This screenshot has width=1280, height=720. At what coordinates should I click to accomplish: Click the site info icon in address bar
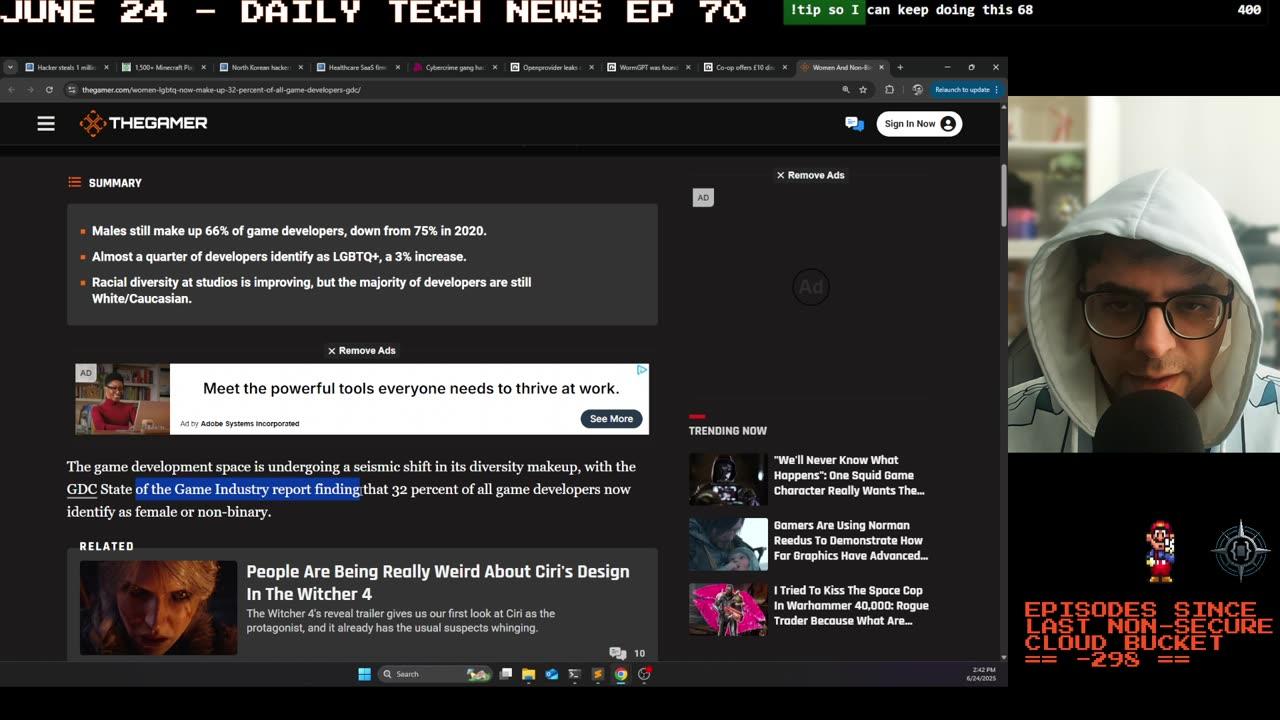72,89
